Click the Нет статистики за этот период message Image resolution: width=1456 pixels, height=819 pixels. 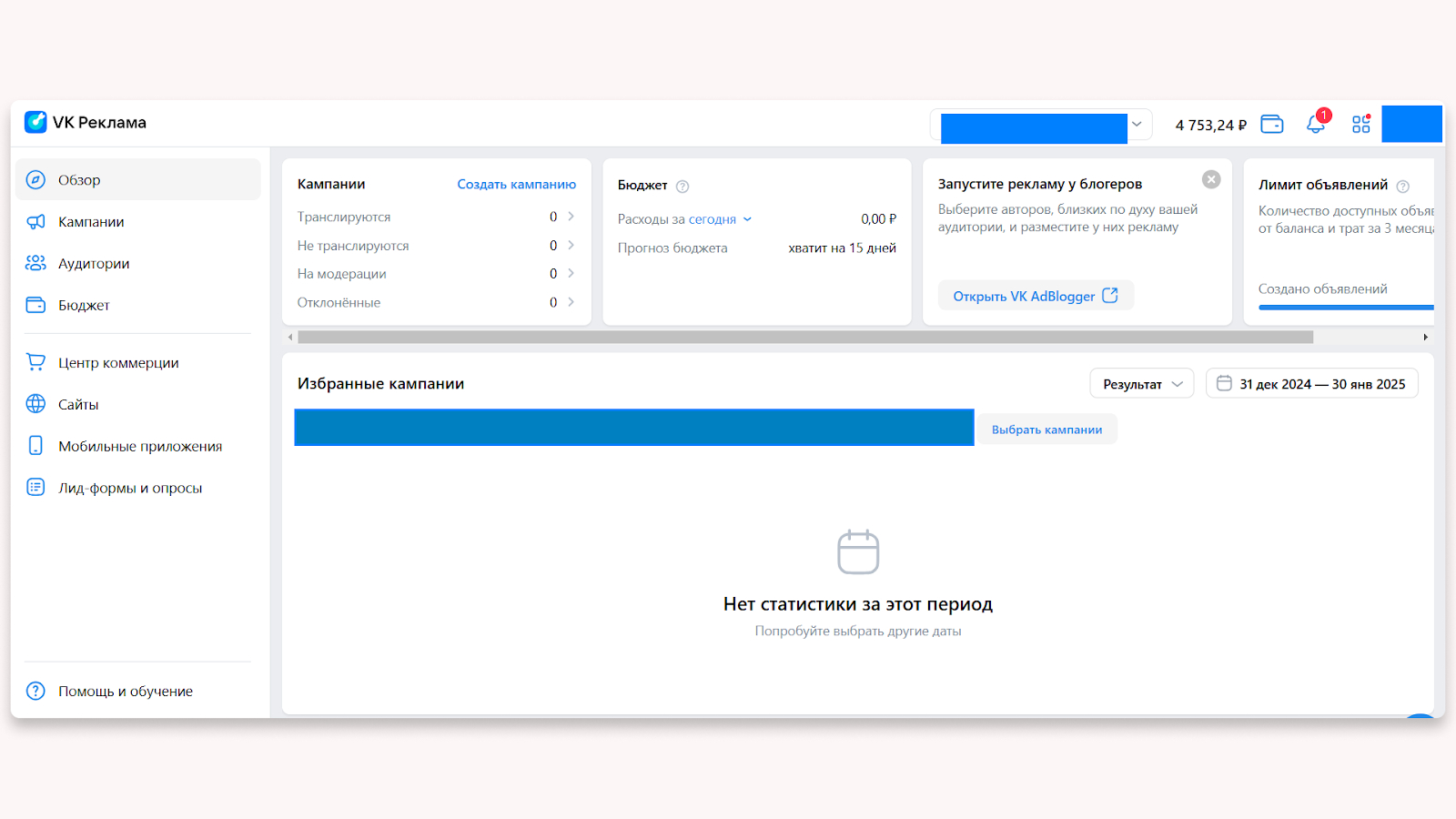point(858,604)
